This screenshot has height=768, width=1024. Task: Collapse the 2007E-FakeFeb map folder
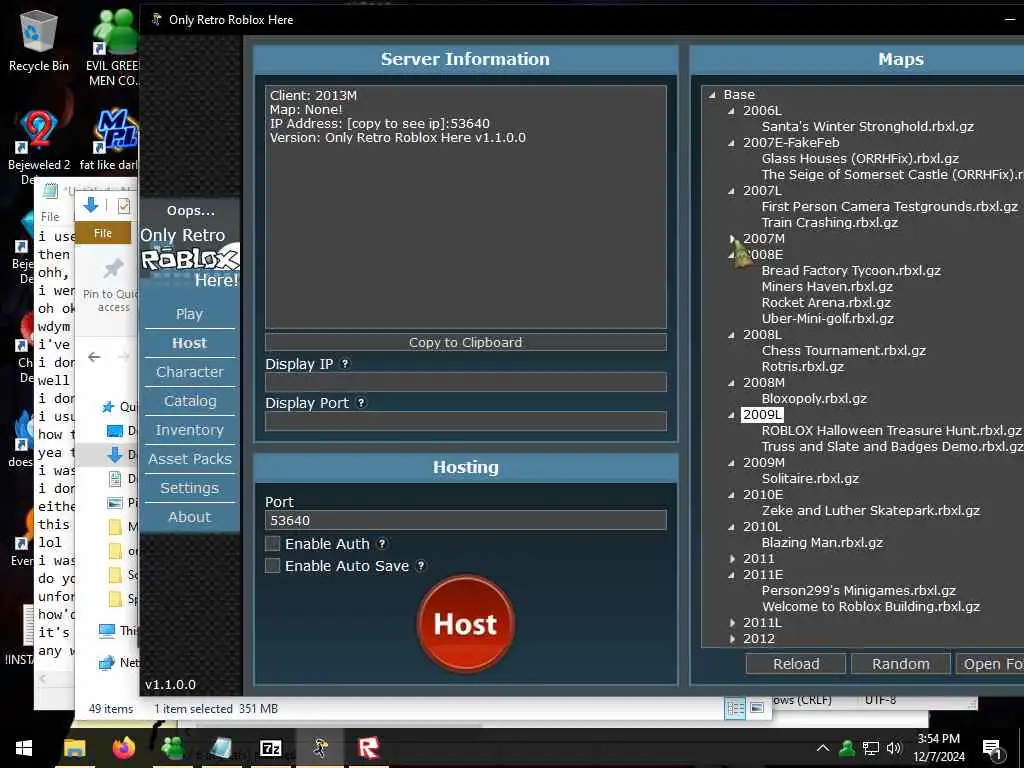(731, 143)
